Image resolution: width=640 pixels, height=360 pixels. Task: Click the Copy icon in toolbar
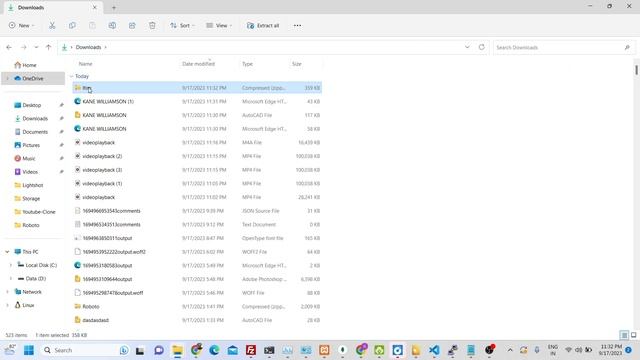[x=72, y=25]
